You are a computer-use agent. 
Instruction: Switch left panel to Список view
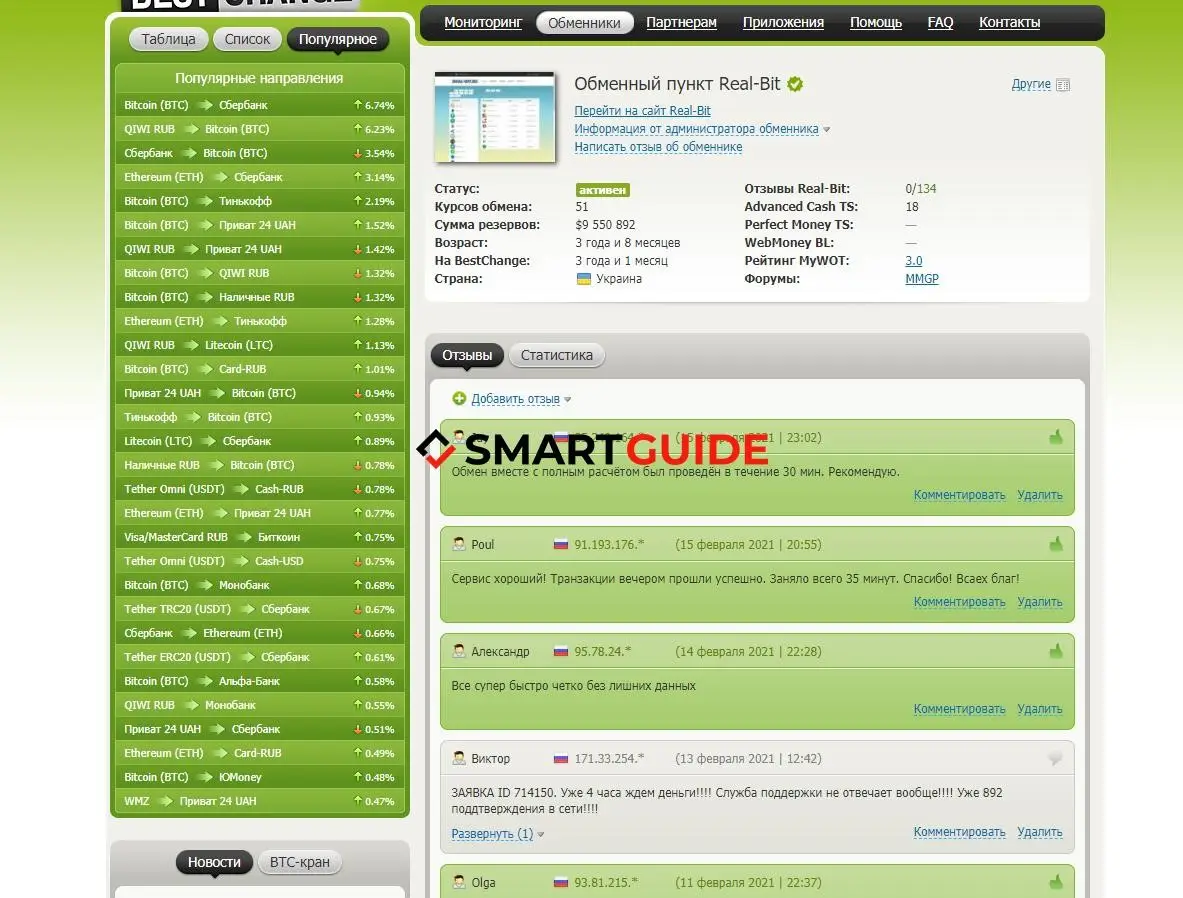[x=247, y=39]
